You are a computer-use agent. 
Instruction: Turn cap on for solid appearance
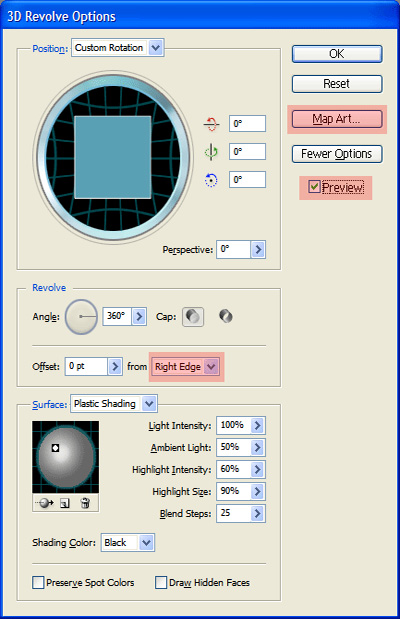tap(193, 317)
